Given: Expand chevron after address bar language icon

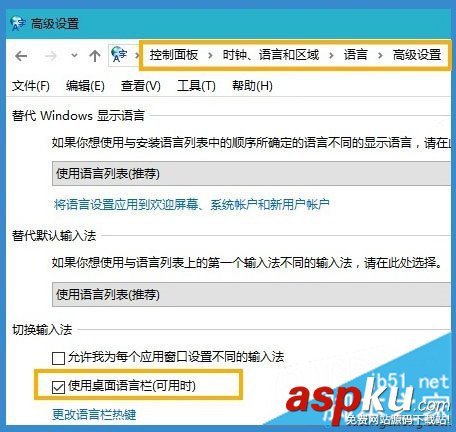Looking at the screenshot, I should [x=136, y=55].
